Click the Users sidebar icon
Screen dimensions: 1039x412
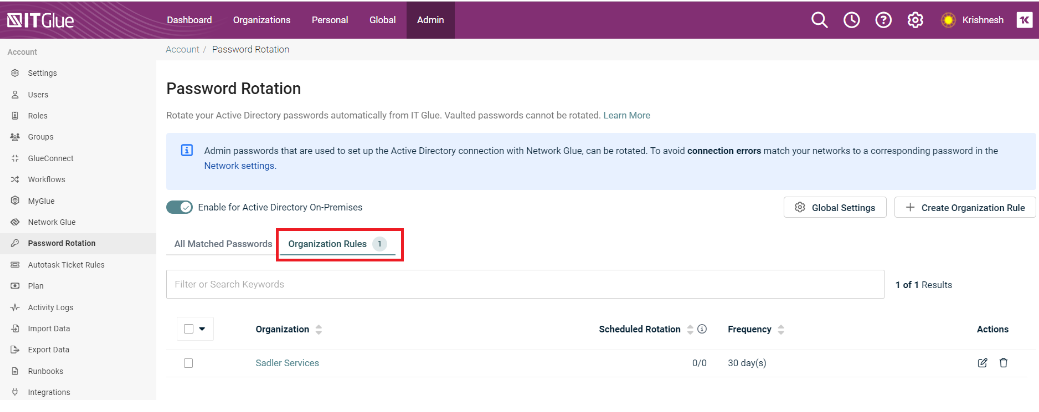click(x=15, y=95)
